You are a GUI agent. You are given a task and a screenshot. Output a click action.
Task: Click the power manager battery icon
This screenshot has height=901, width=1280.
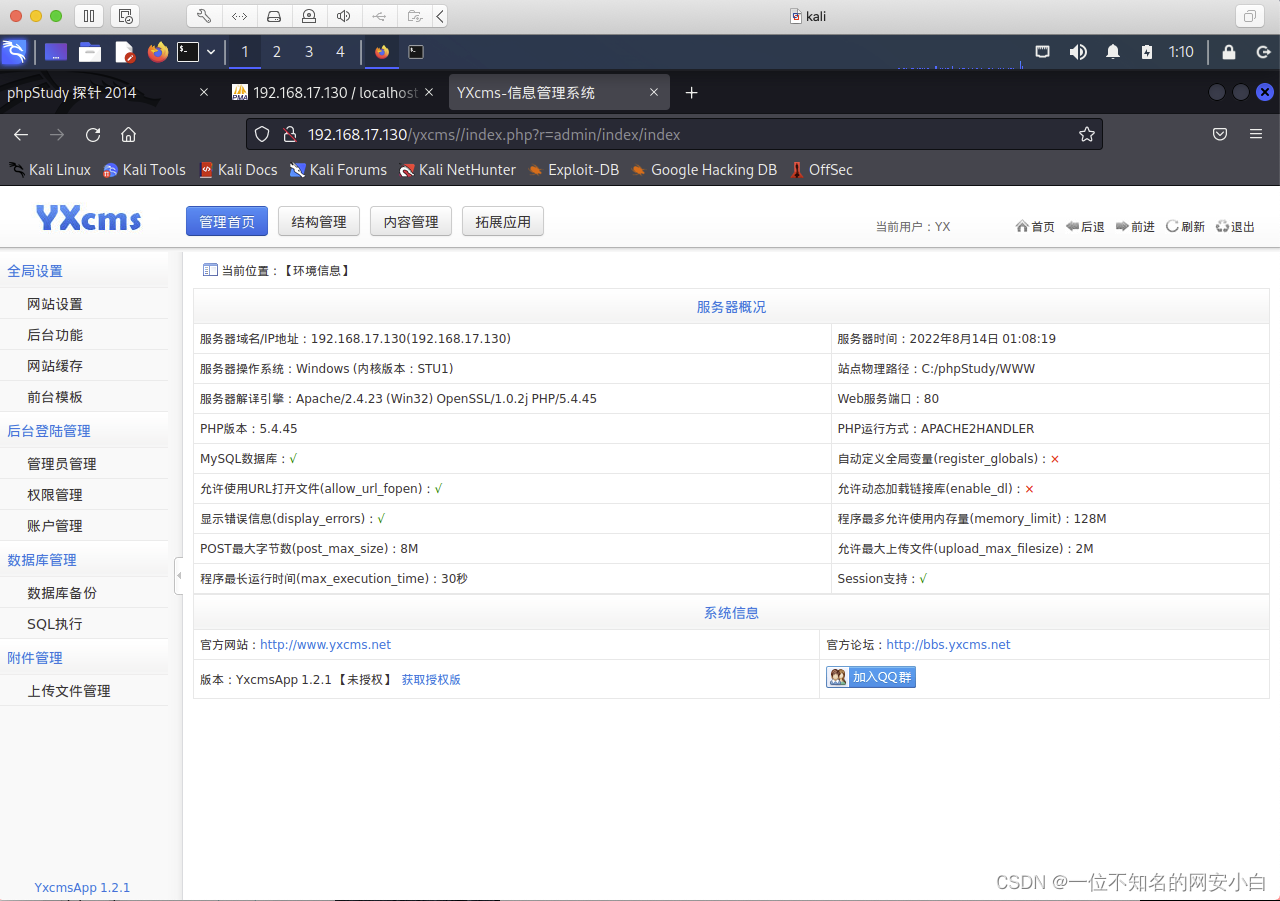click(1147, 52)
